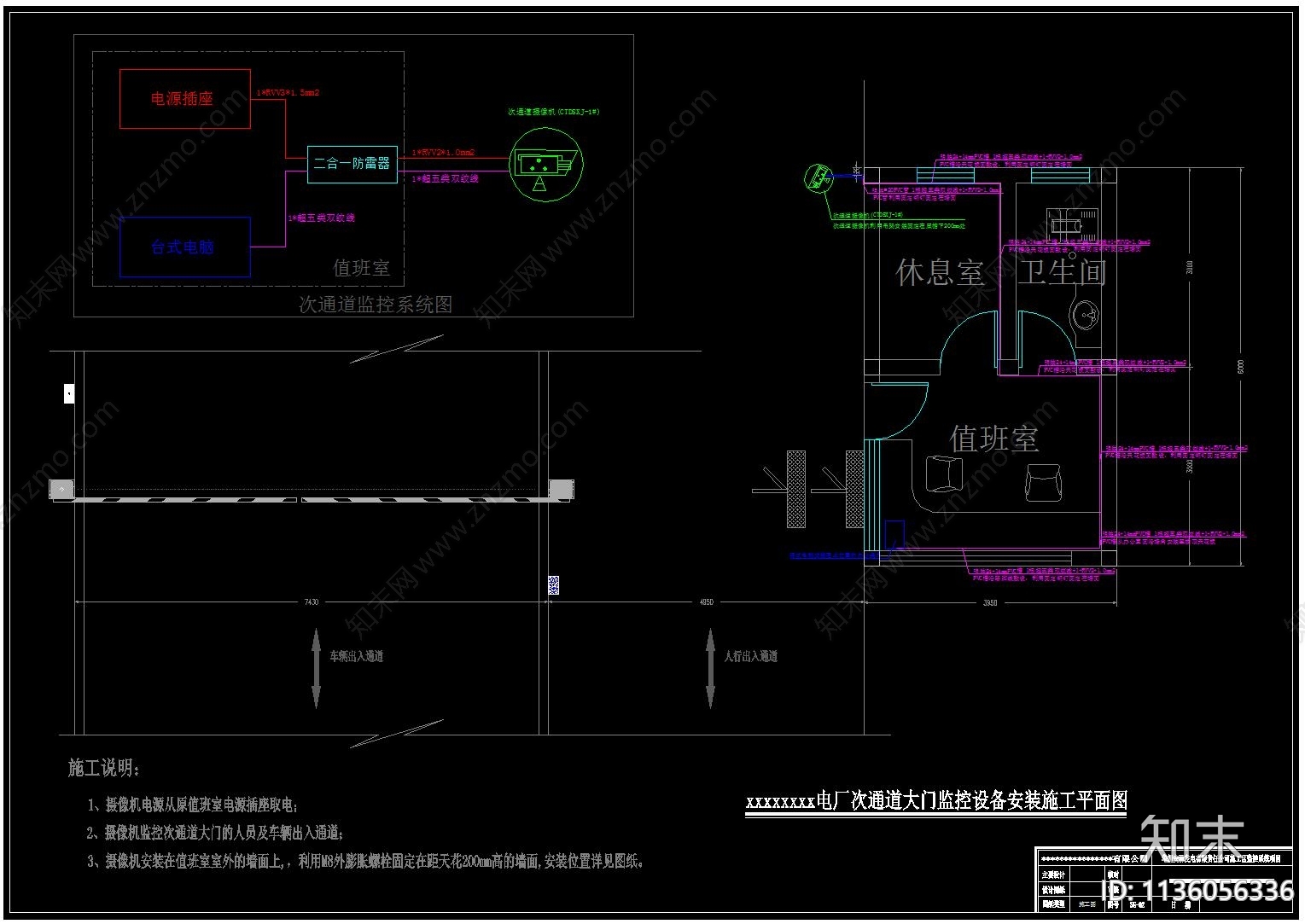Click the top break line symbol
This screenshot has height=924, width=1305.
[x=397, y=349]
